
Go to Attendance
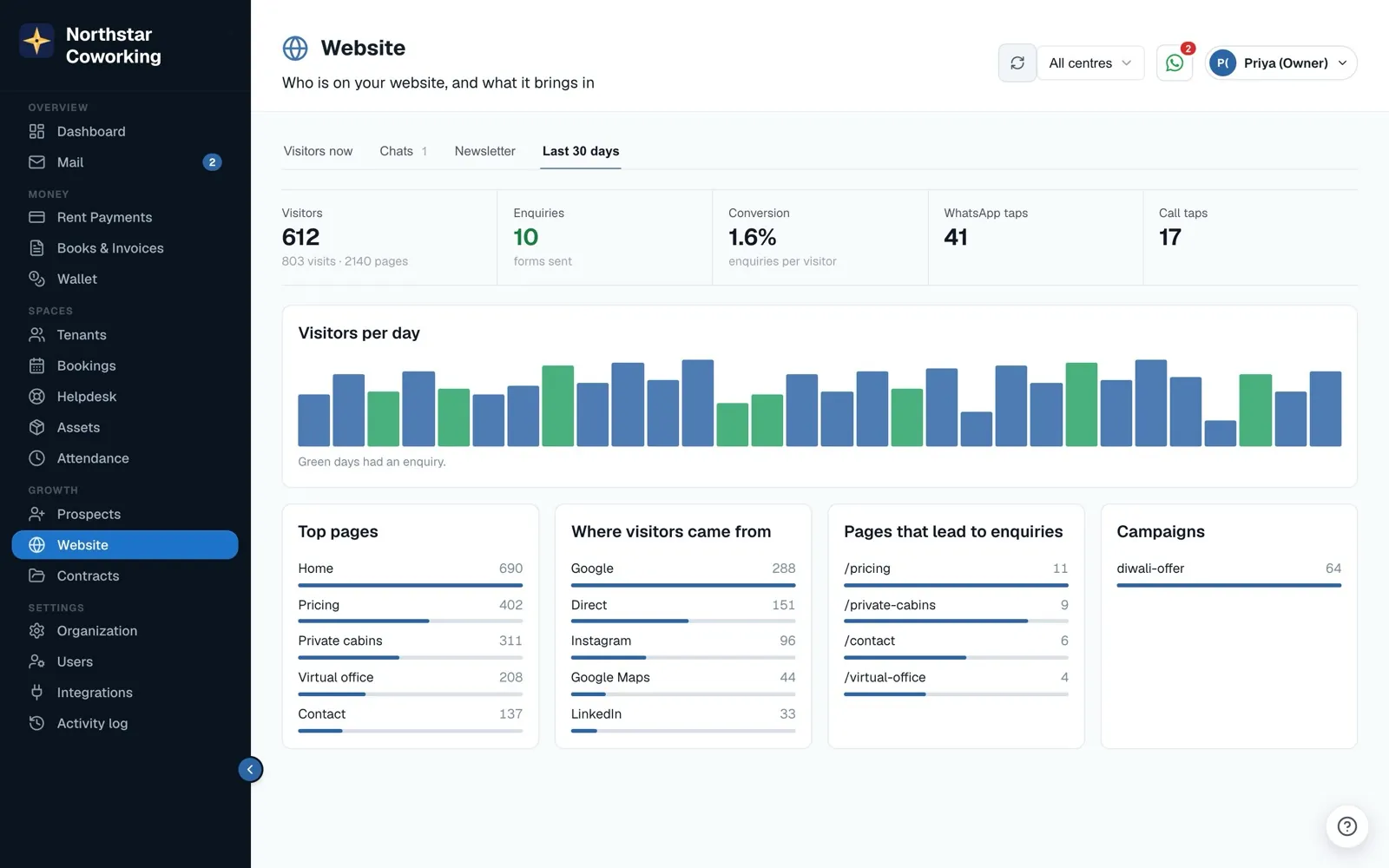coord(125,458)
